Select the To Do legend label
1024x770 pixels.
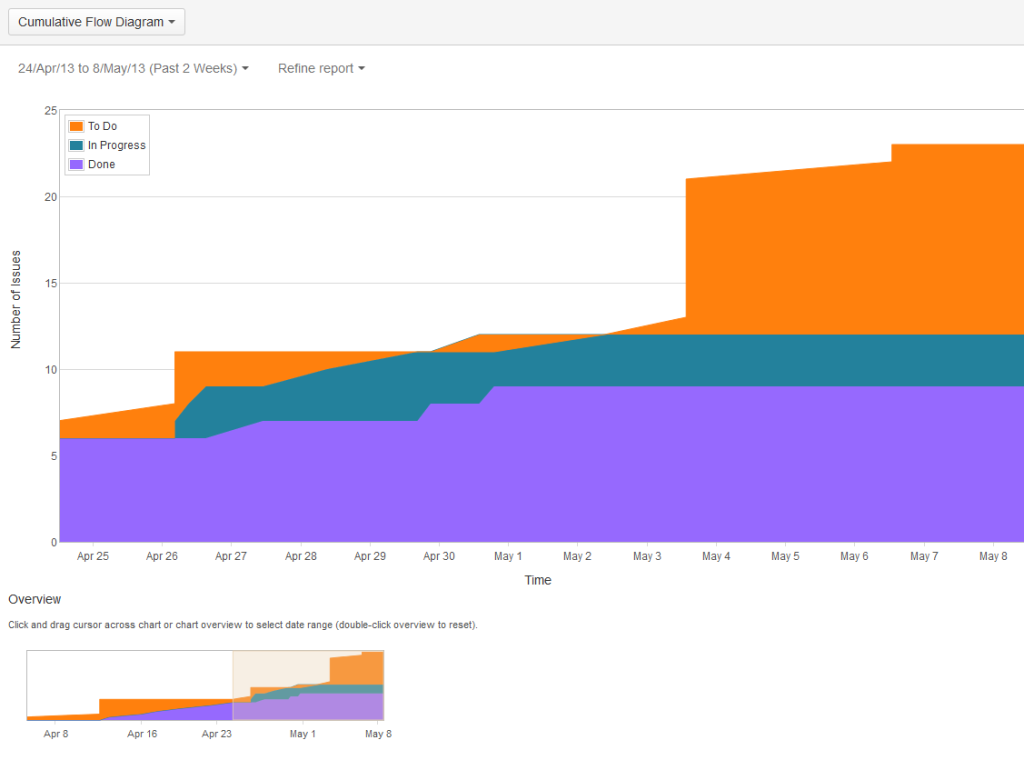coord(102,126)
